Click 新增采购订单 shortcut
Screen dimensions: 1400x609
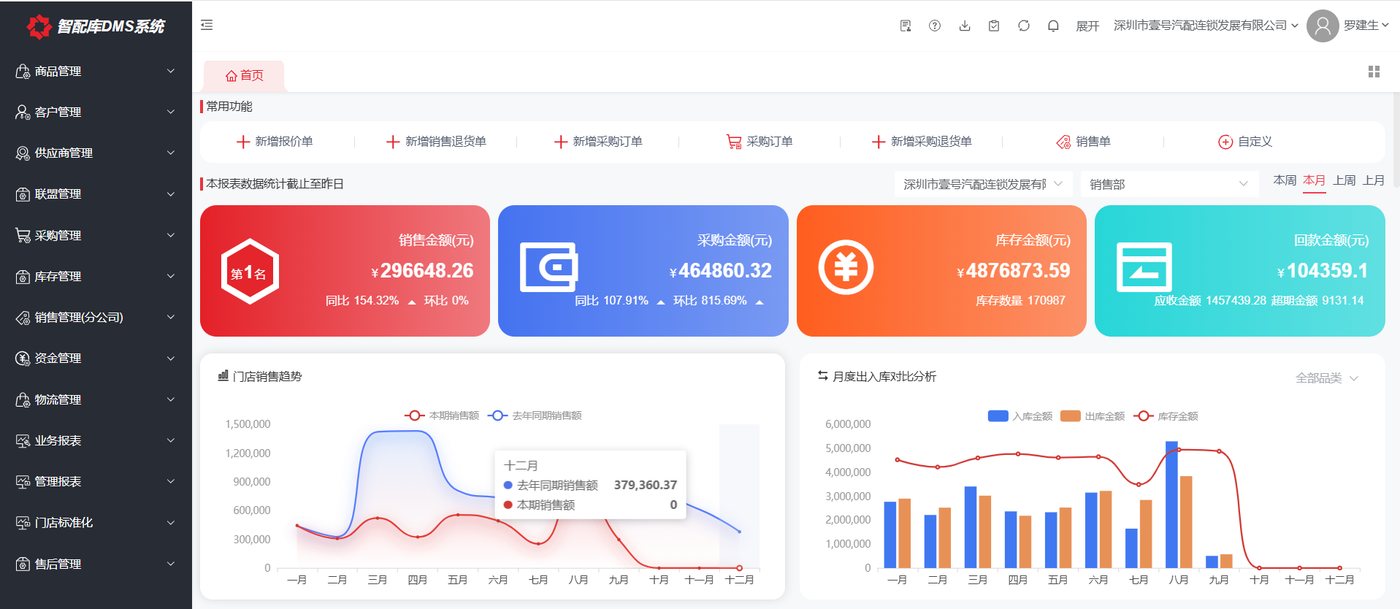[x=599, y=142]
